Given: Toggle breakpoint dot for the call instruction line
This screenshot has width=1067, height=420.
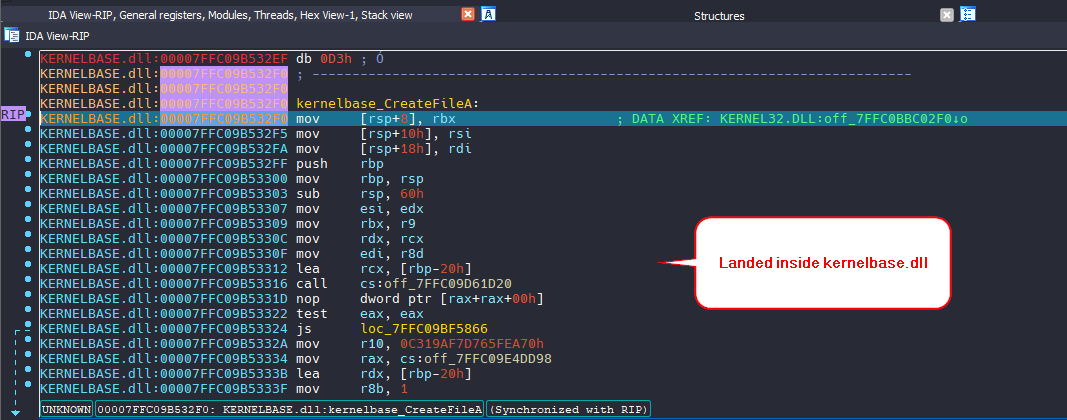Looking at the screenshot, I should pos(28,279).
